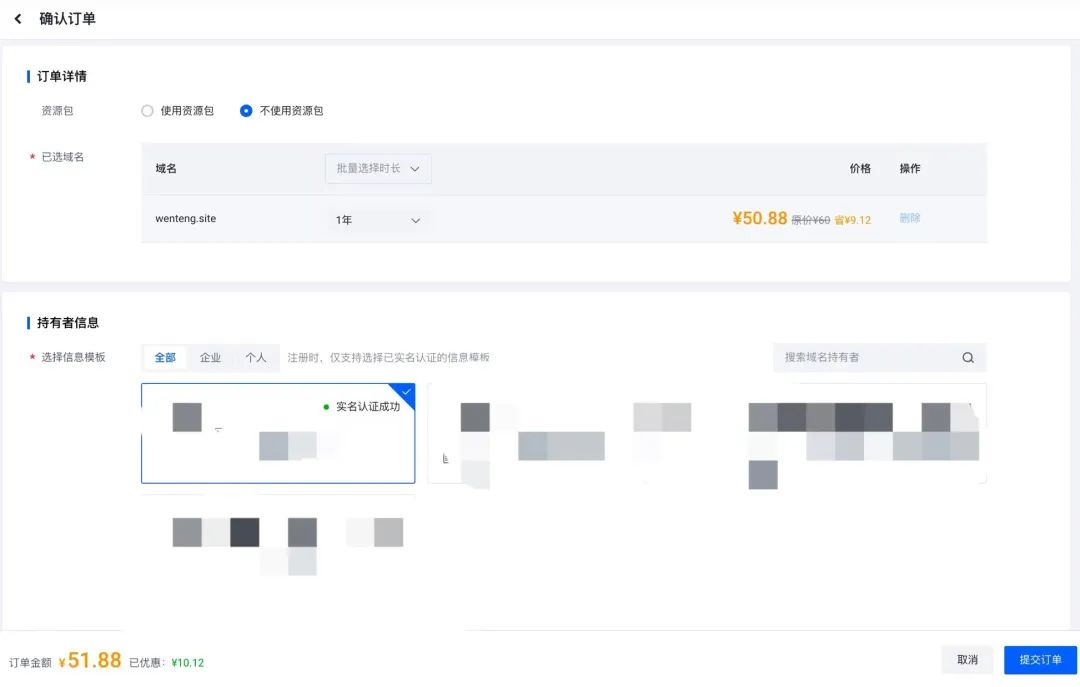Click the red asterisk beside 已选域名
The width and height of the screenshot is (1080, 687).
[31, 157]
